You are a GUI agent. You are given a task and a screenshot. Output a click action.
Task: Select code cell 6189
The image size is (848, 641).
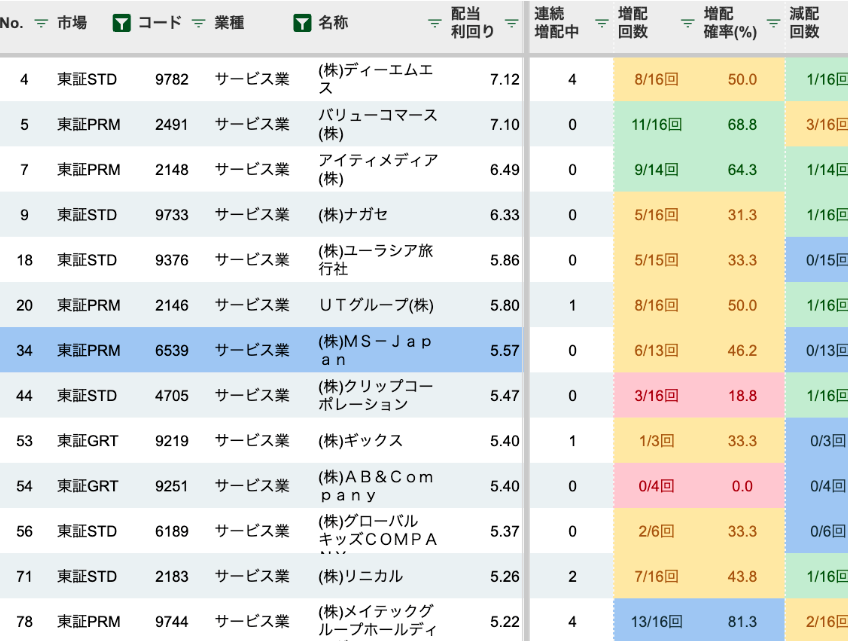point(172,531)
